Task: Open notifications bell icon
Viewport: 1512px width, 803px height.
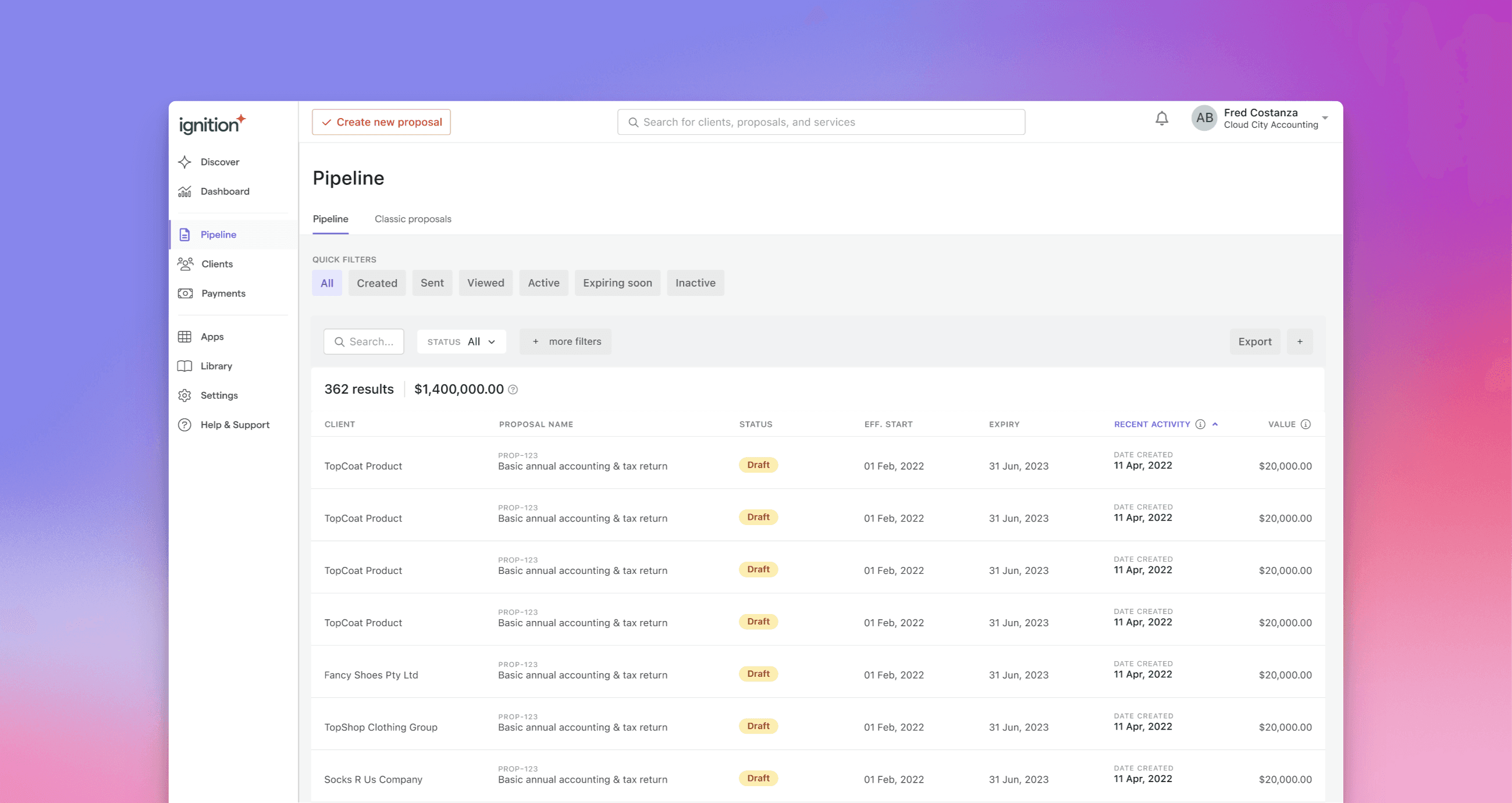Action: tap(1162, 119)
